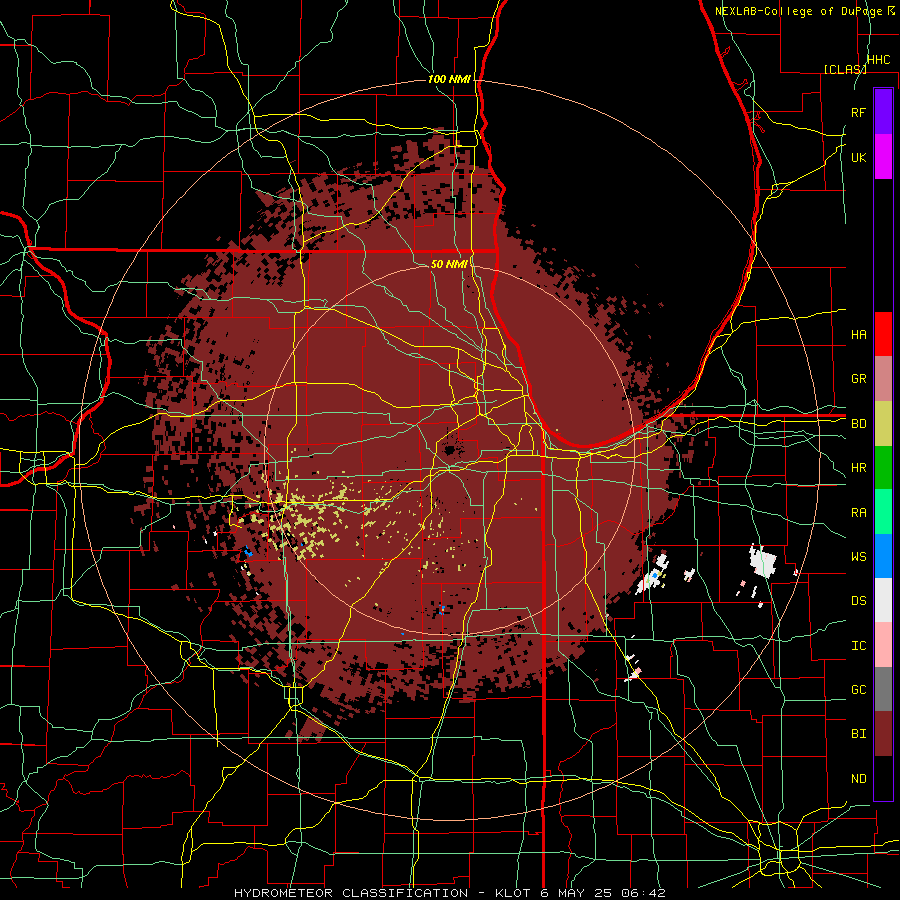The width and height of the screenshot is (900, 900).
Task: Click the "[CLAS]" legend header
Action: pos(845,69)
